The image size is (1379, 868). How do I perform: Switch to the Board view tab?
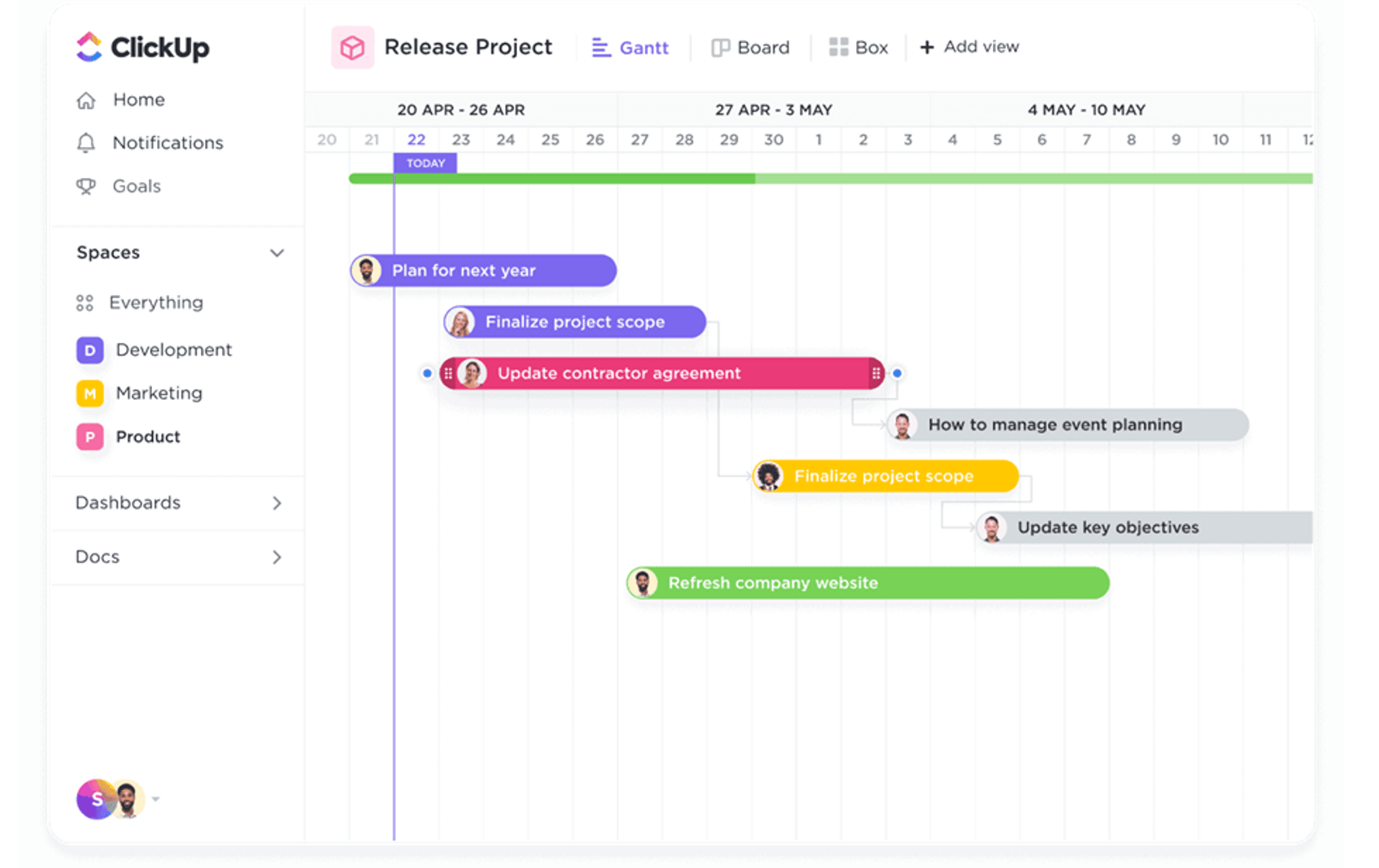750,48
